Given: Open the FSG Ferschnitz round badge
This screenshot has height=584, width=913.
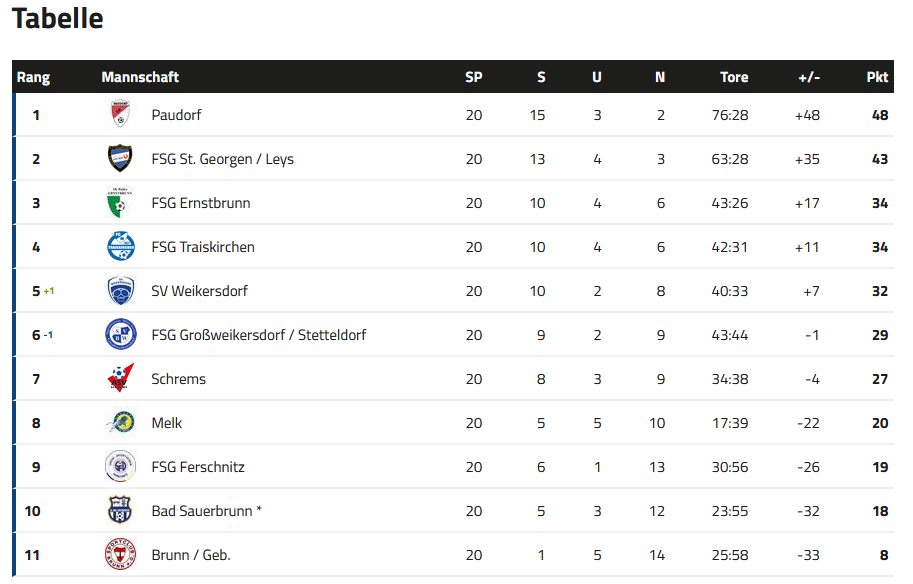Looking at the screenshot, I should pos(121,466).
